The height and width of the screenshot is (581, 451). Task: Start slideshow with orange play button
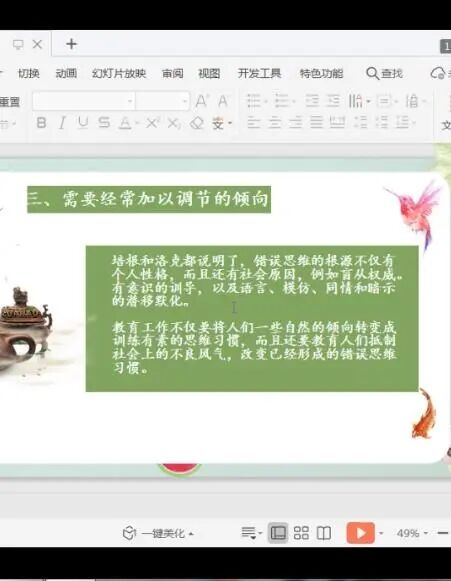tap(360, 533)
